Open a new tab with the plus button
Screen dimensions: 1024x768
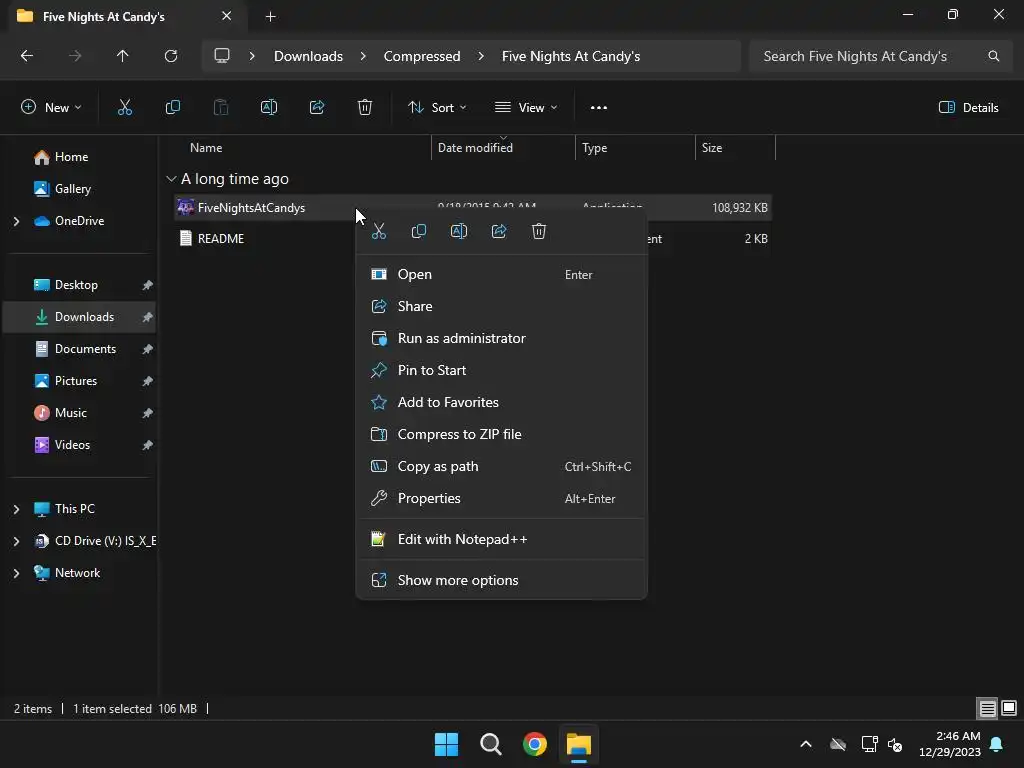point(270,17)
